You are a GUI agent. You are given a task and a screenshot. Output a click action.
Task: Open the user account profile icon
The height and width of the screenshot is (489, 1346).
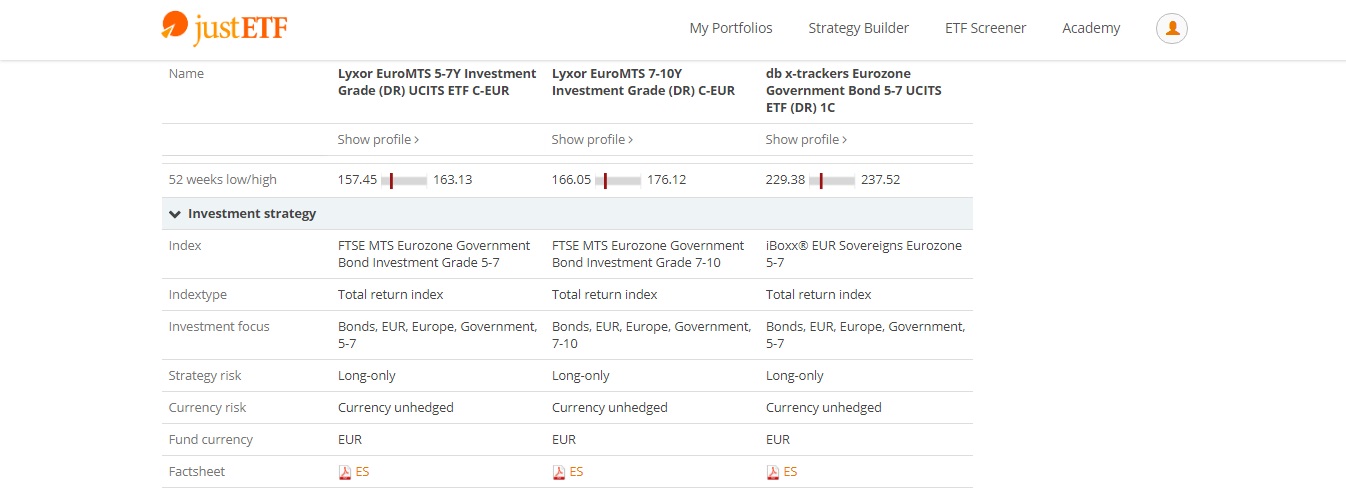1171,28
